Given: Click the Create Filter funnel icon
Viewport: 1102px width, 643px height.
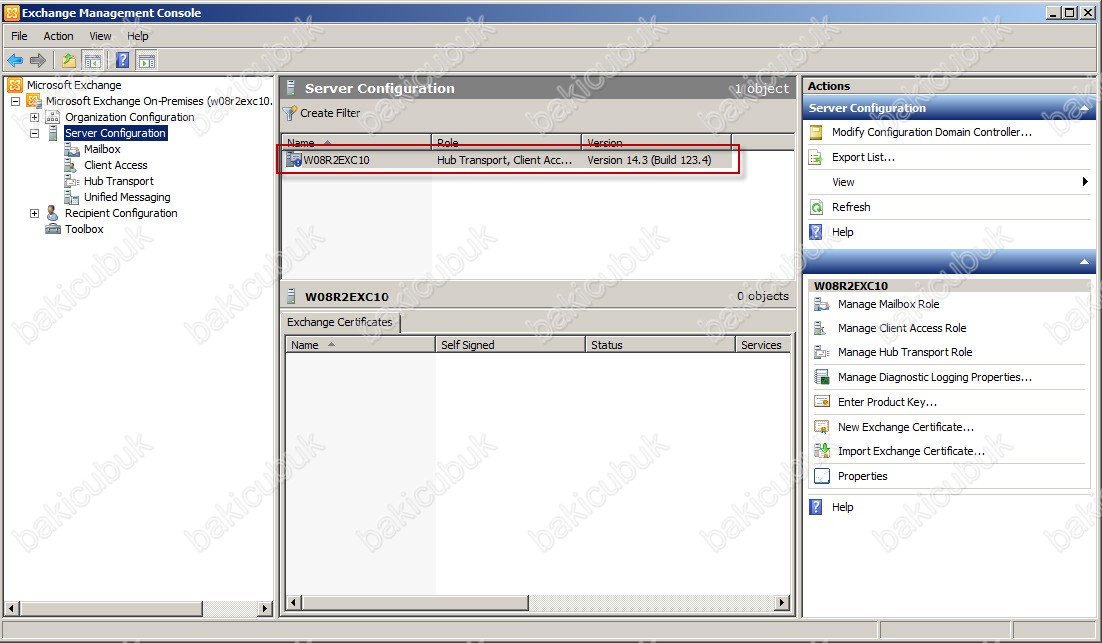Looking at the screenshot, I should click(290, 113).
